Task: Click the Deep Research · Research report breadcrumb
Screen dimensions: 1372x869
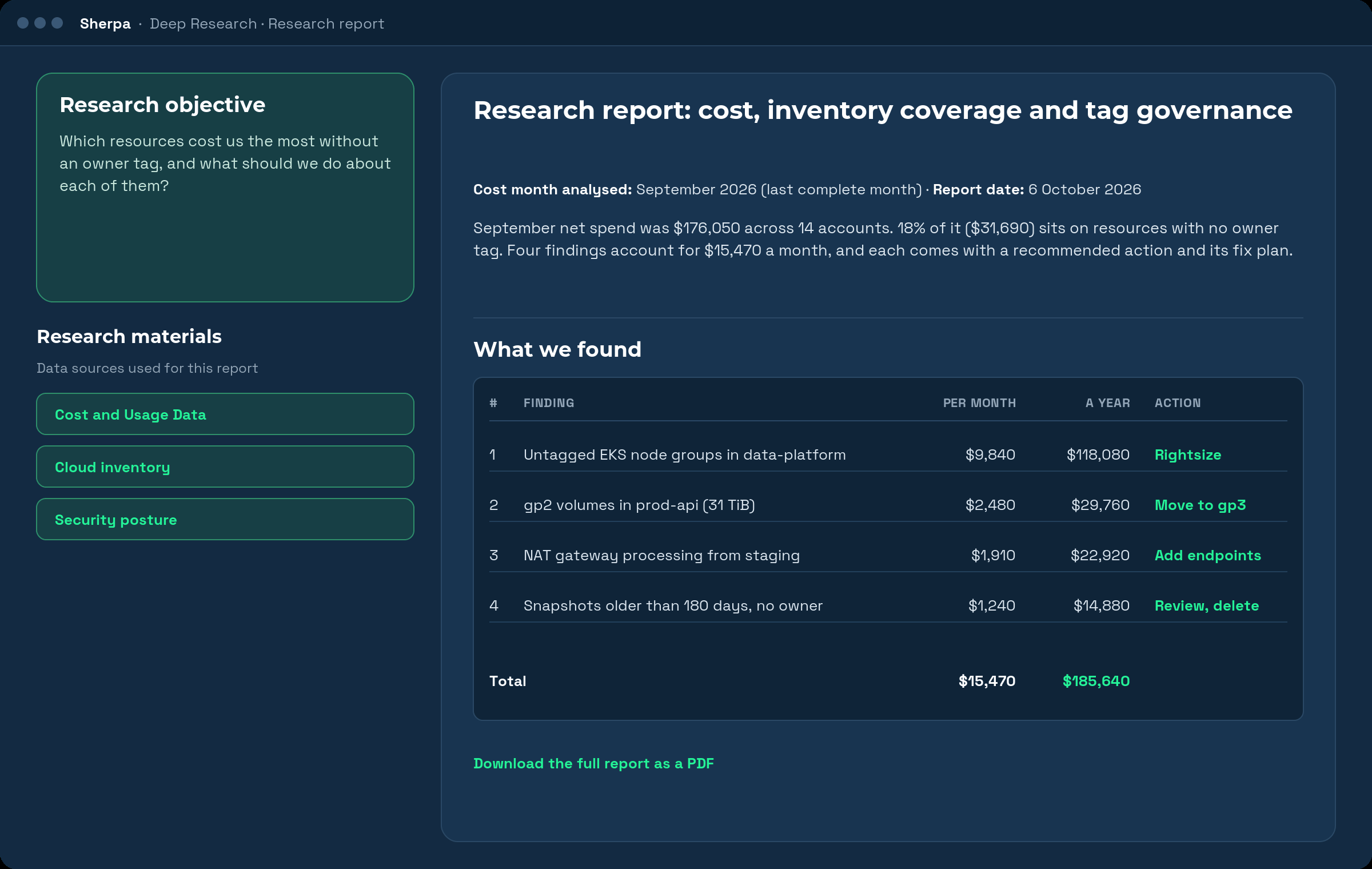Action: click(267, 23)
